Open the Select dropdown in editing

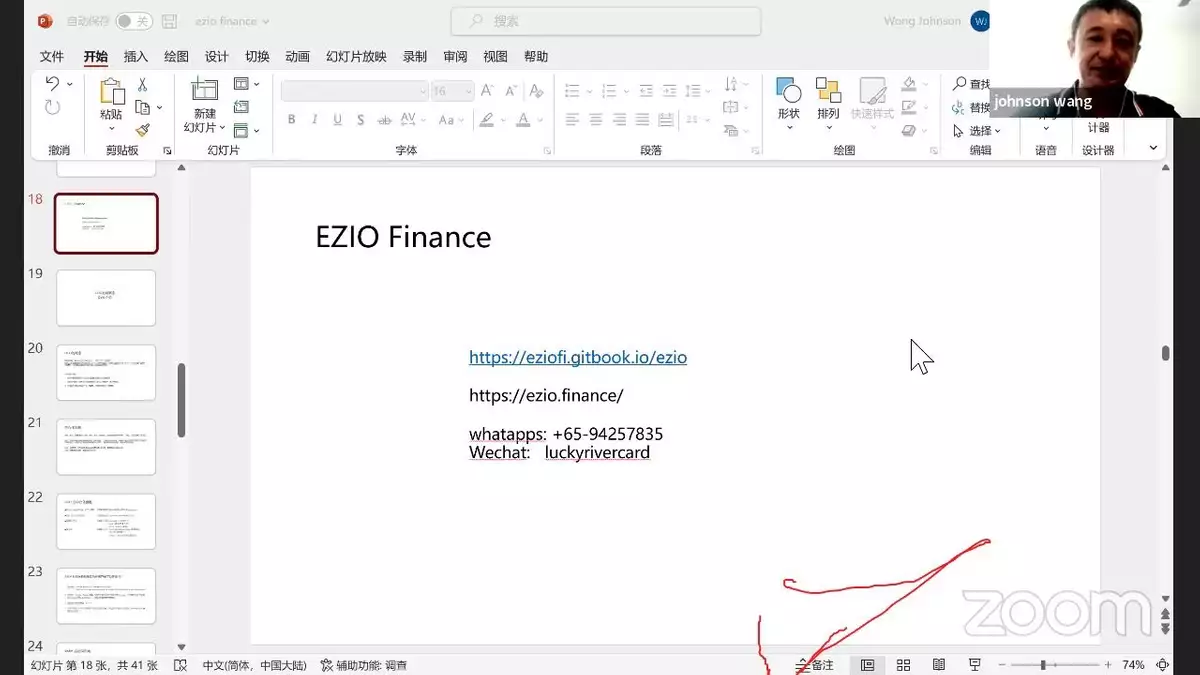[x=977, y=131]
